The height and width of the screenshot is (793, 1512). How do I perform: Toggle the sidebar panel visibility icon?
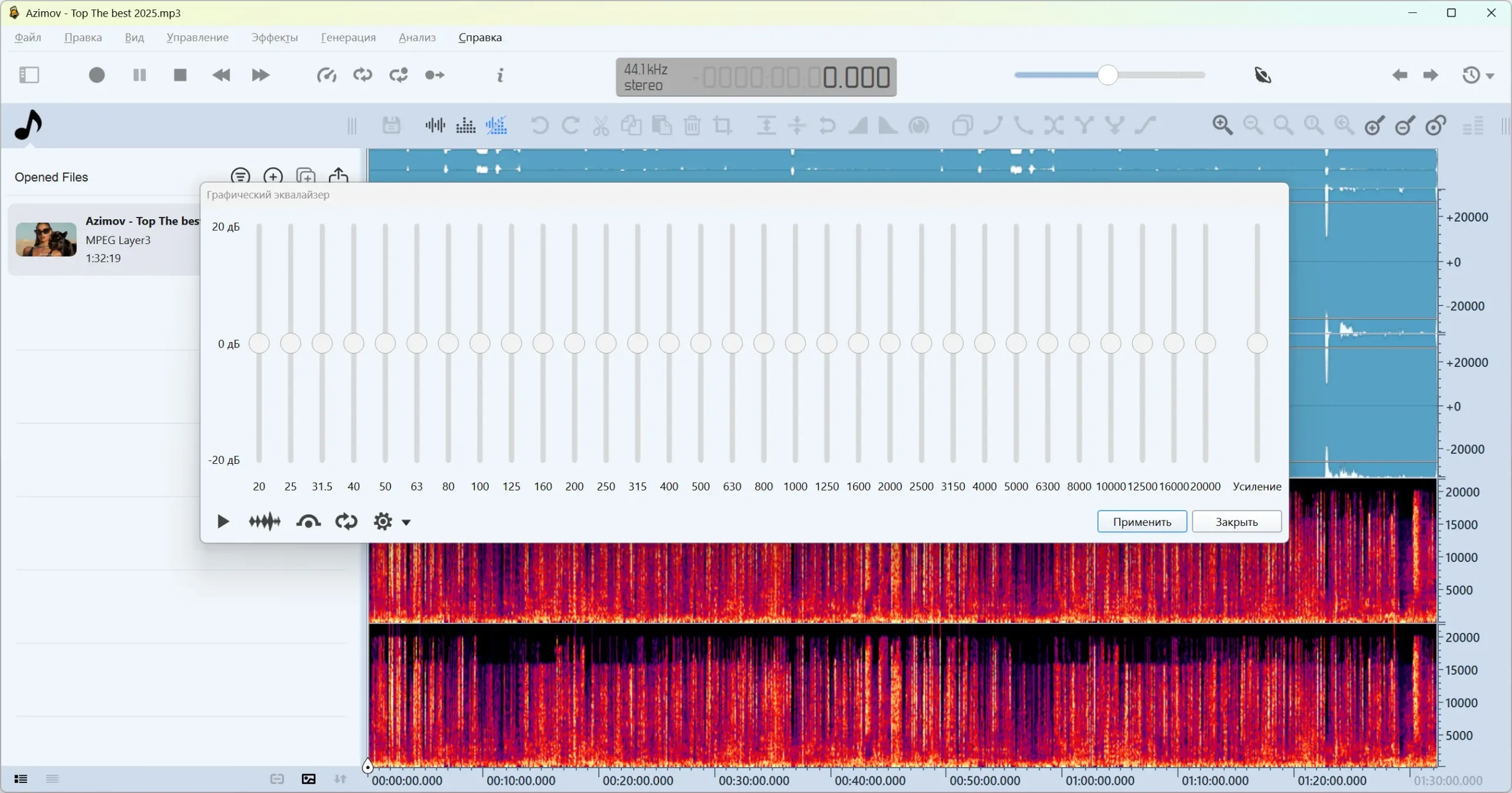point(29,75)
